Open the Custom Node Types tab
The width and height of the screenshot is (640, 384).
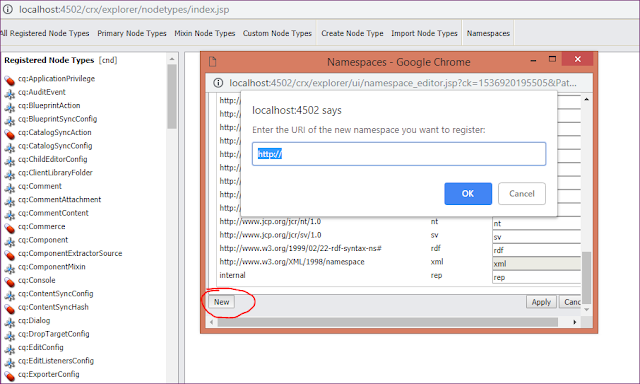coord(277,33)
